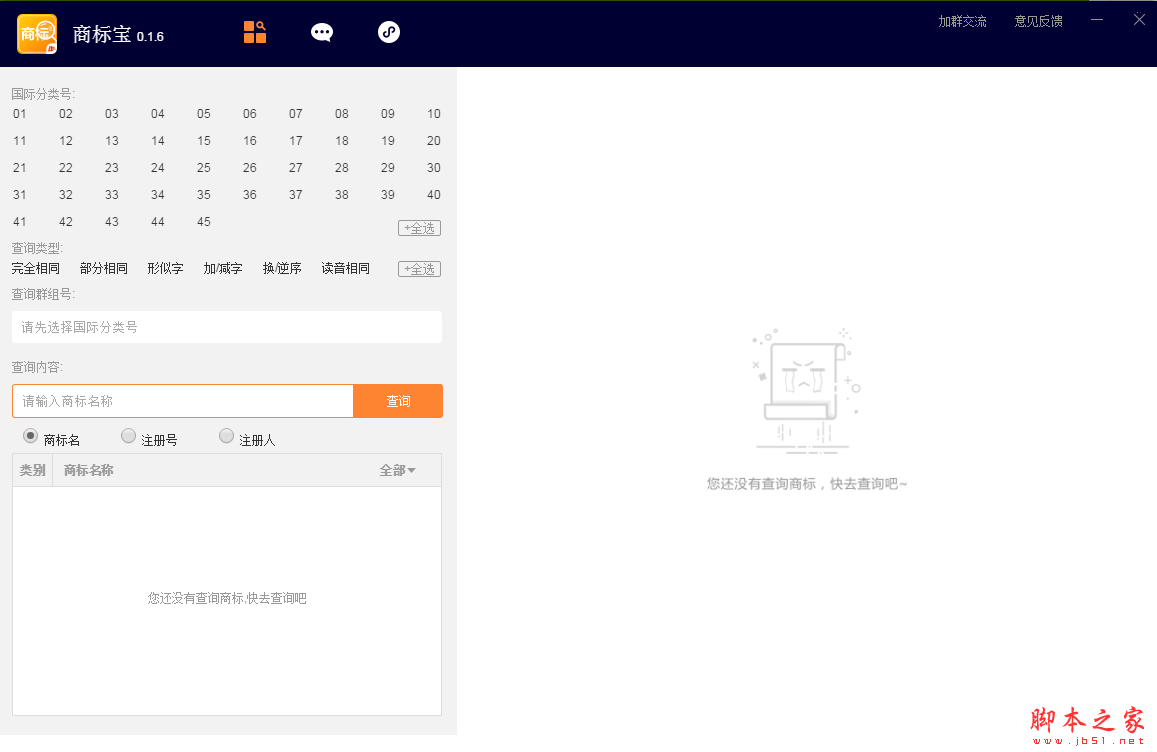The width and height of the screenshot is (1157, 752).
Task: Select the 注册人 radio button
Action: [x=226, y=435]
